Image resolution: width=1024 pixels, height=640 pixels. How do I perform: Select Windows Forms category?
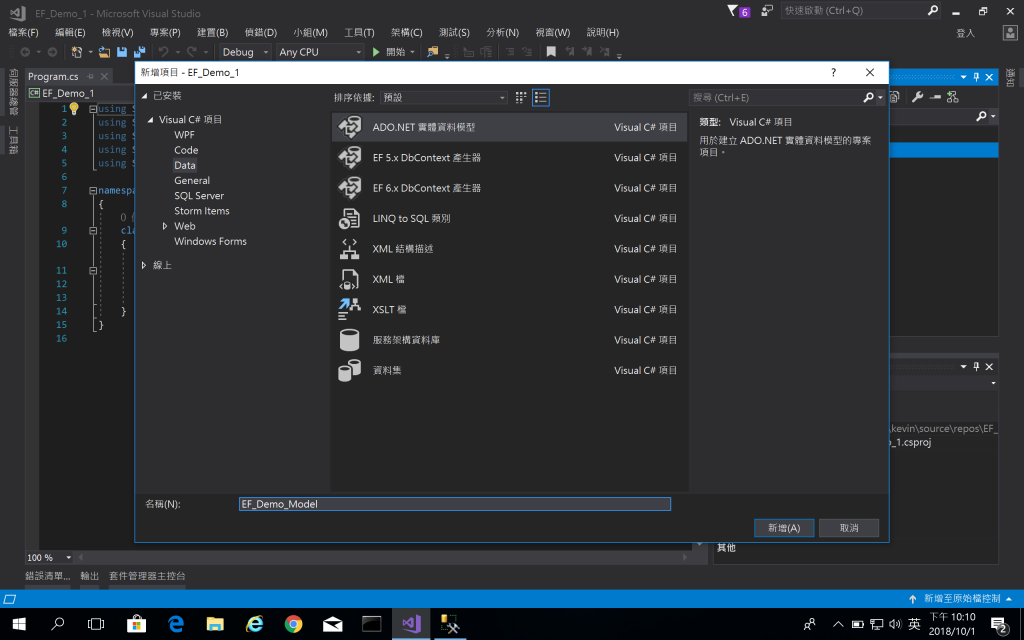click(x=210, y=242)
